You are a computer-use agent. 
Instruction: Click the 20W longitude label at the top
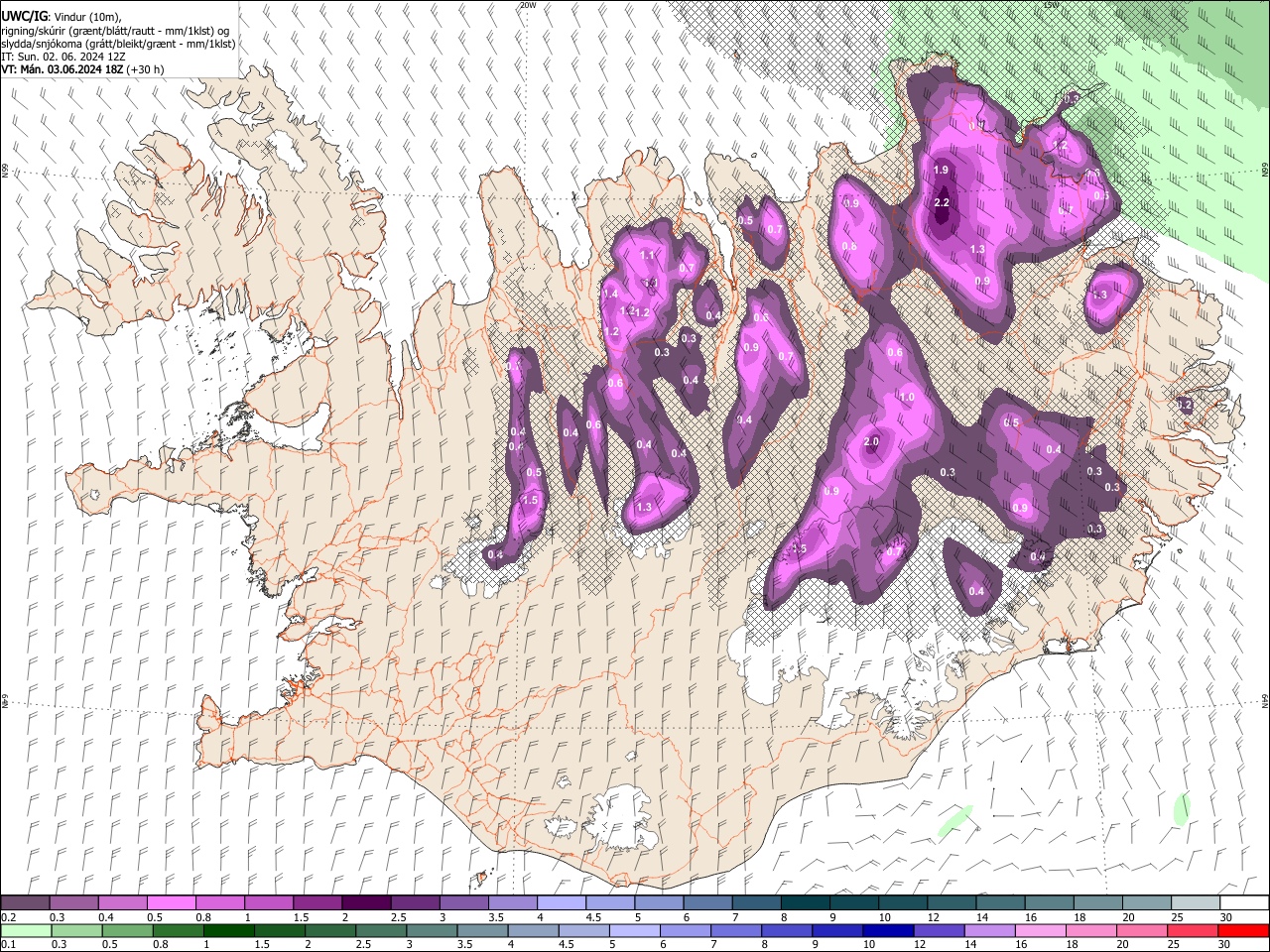click(528, 5)
